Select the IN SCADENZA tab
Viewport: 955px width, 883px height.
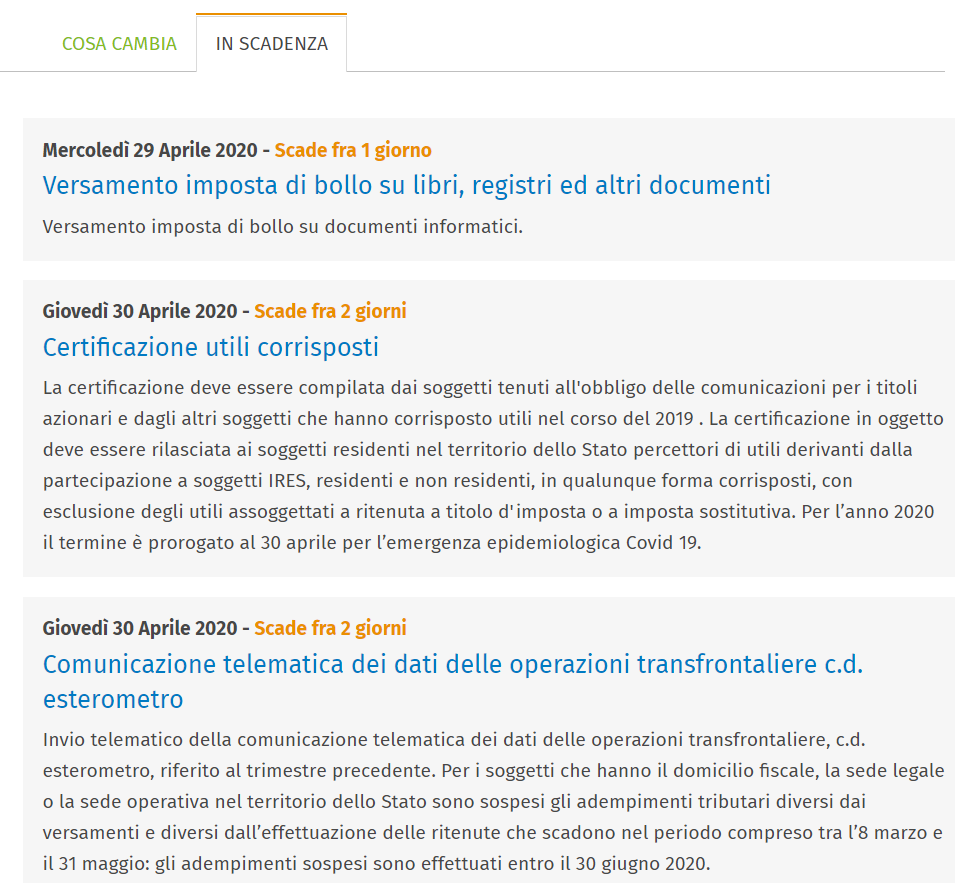pos(271,44)
